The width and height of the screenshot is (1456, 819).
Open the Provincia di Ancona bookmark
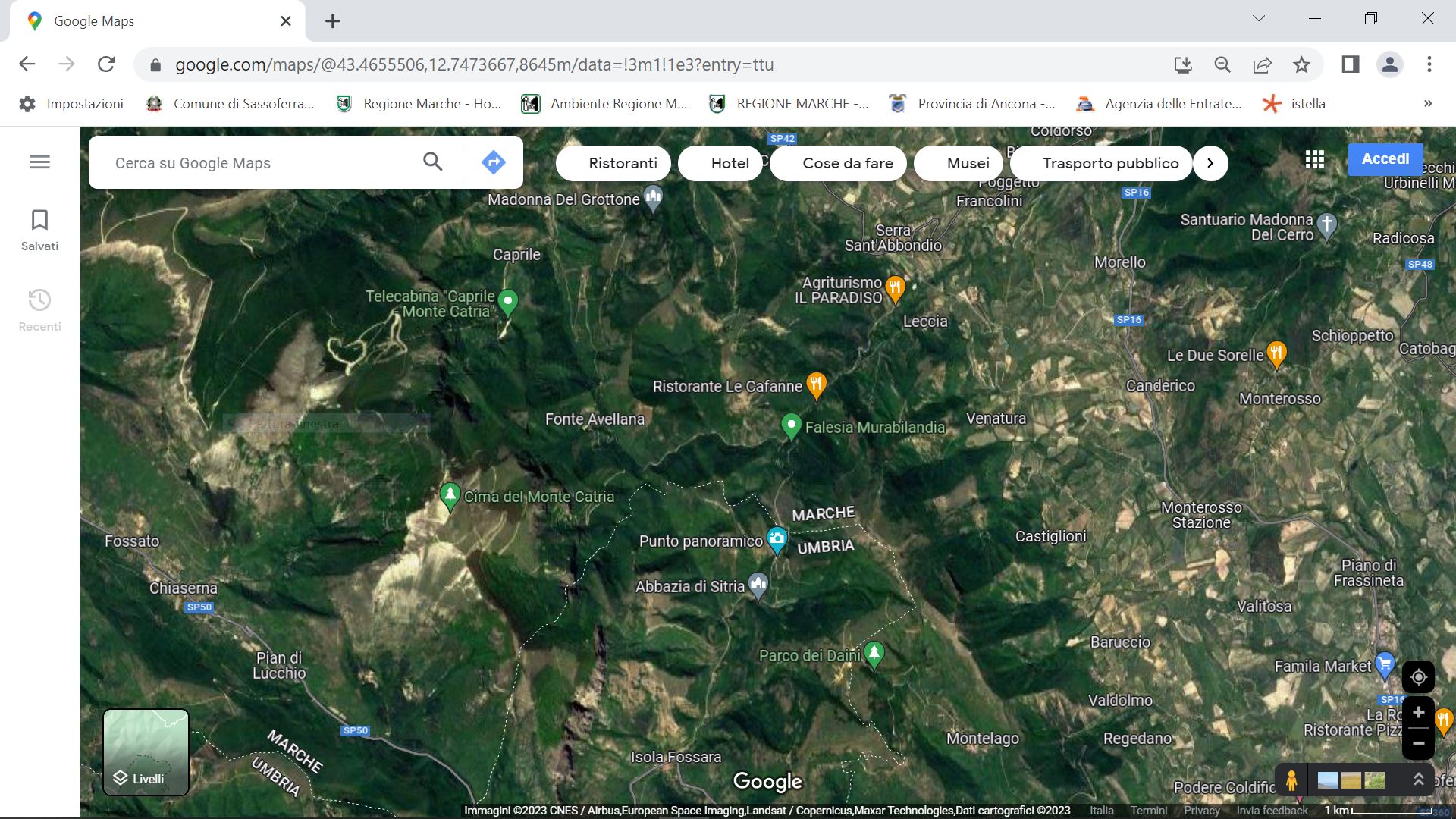(x=973, y=104)
